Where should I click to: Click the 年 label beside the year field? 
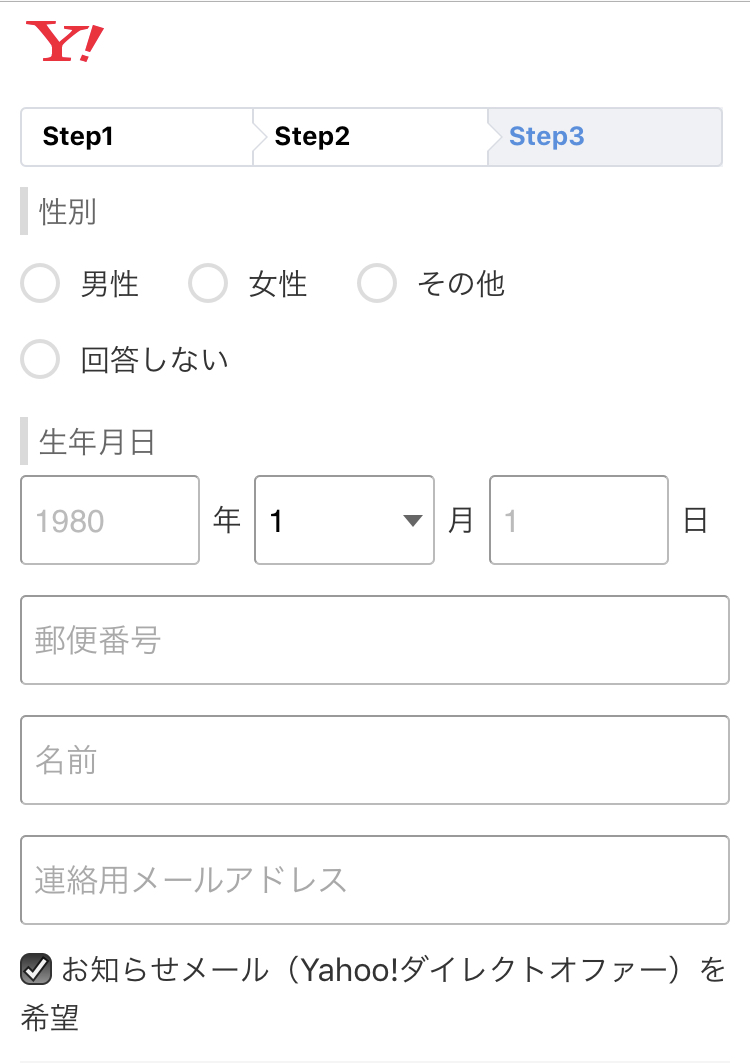tap(226, 521)
